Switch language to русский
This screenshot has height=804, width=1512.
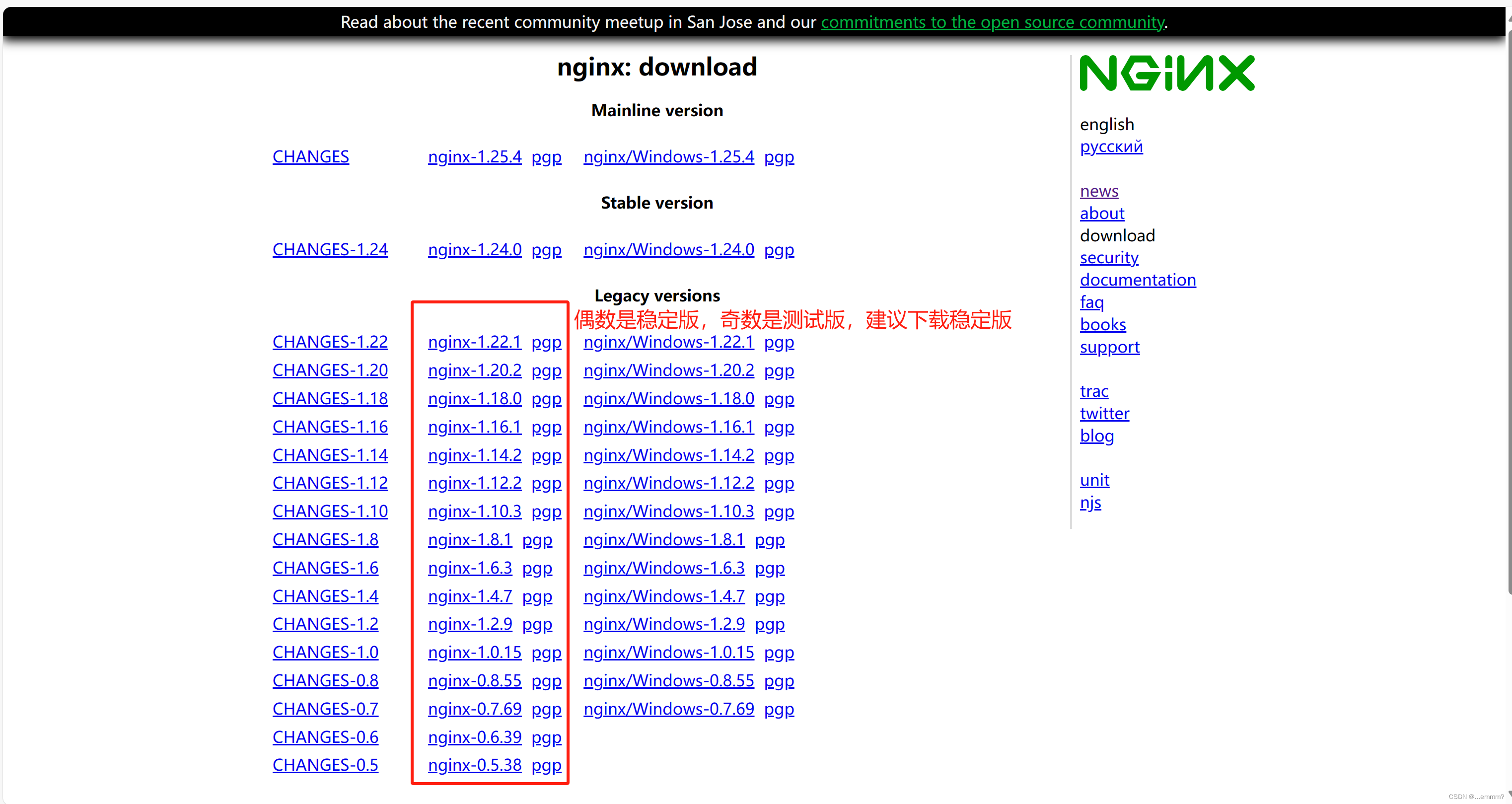[x=1111, y=146]
